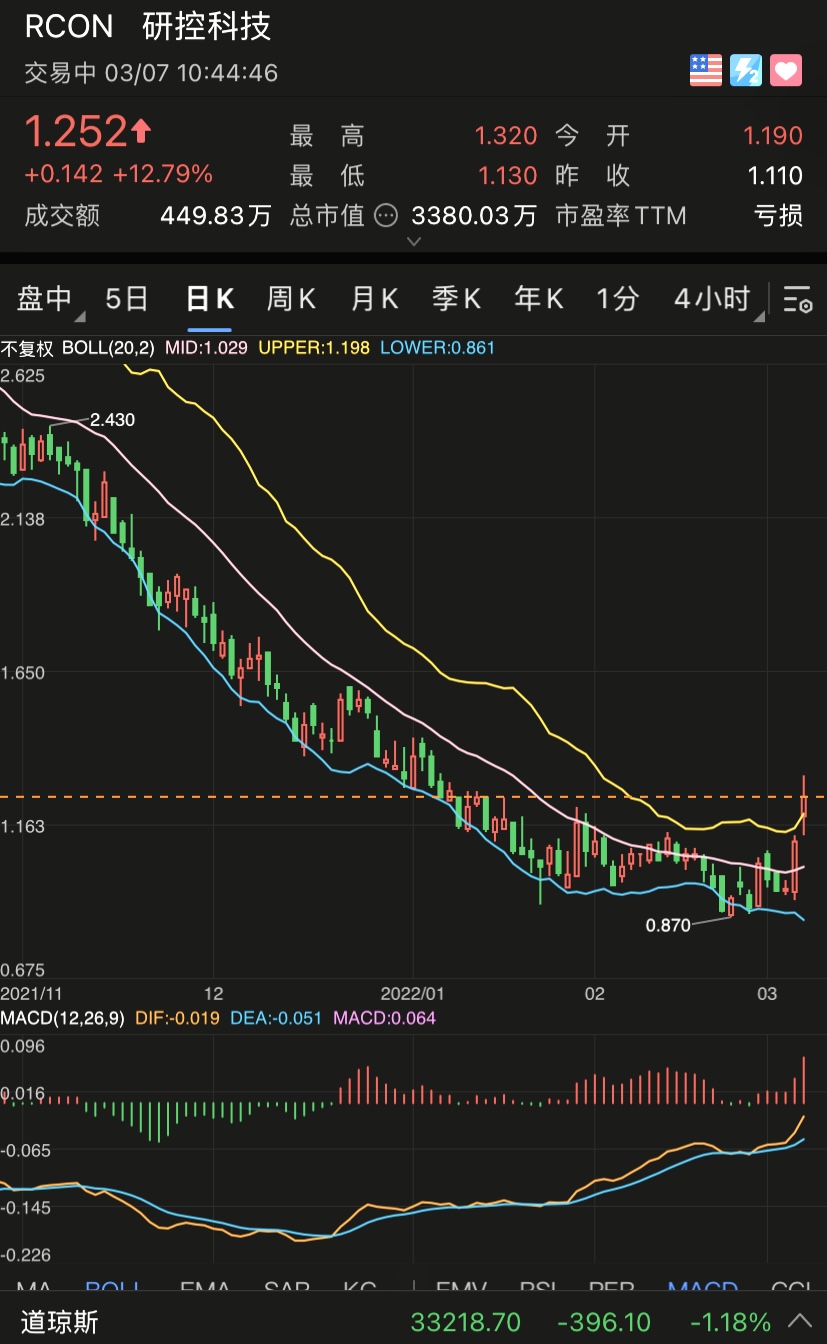Expand more quote details chevron
This screenshot has height=1344, width=827.
coord(414,241)
